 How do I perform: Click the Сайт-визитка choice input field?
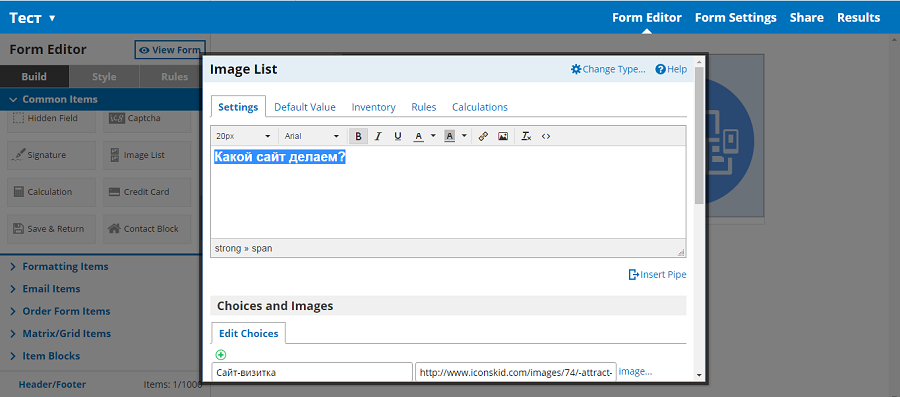[312, 372]
